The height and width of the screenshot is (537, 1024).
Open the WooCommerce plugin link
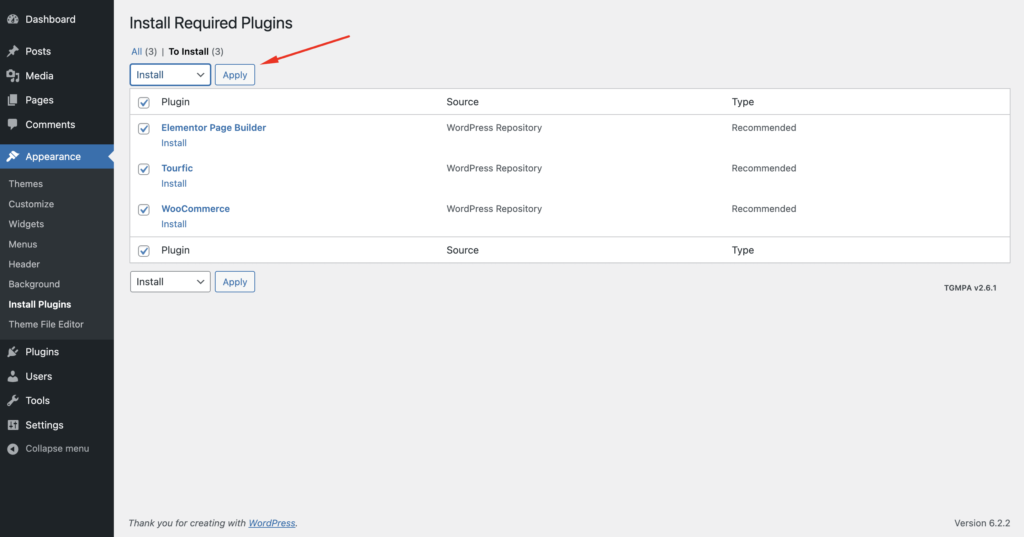click(x=195, y=208)
